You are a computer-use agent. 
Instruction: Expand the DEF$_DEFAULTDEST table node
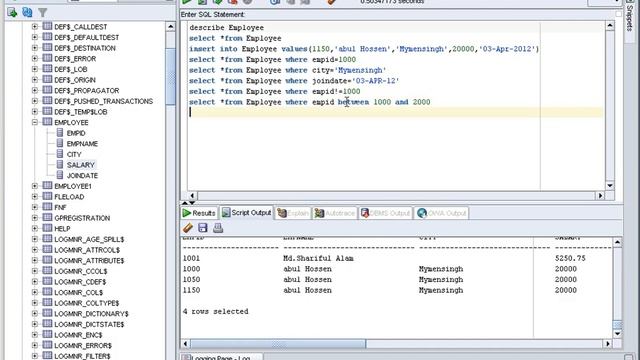click(x=35, y=37)
